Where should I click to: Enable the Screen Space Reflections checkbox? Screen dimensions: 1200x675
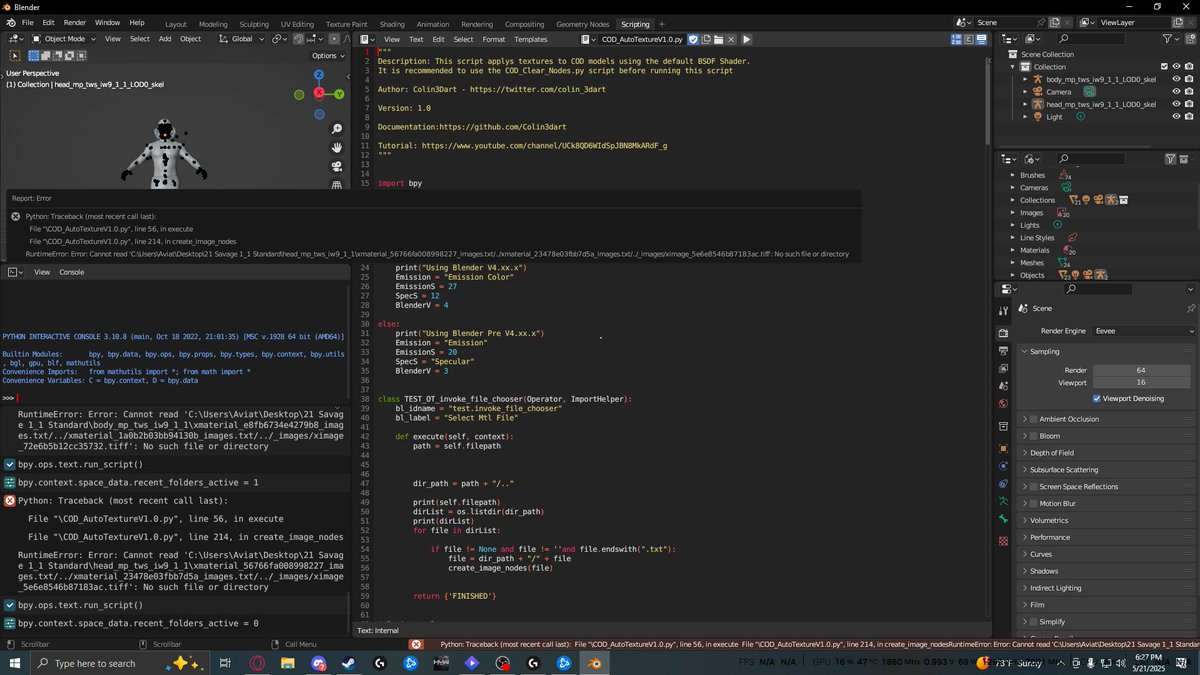tap(1034, 487)
